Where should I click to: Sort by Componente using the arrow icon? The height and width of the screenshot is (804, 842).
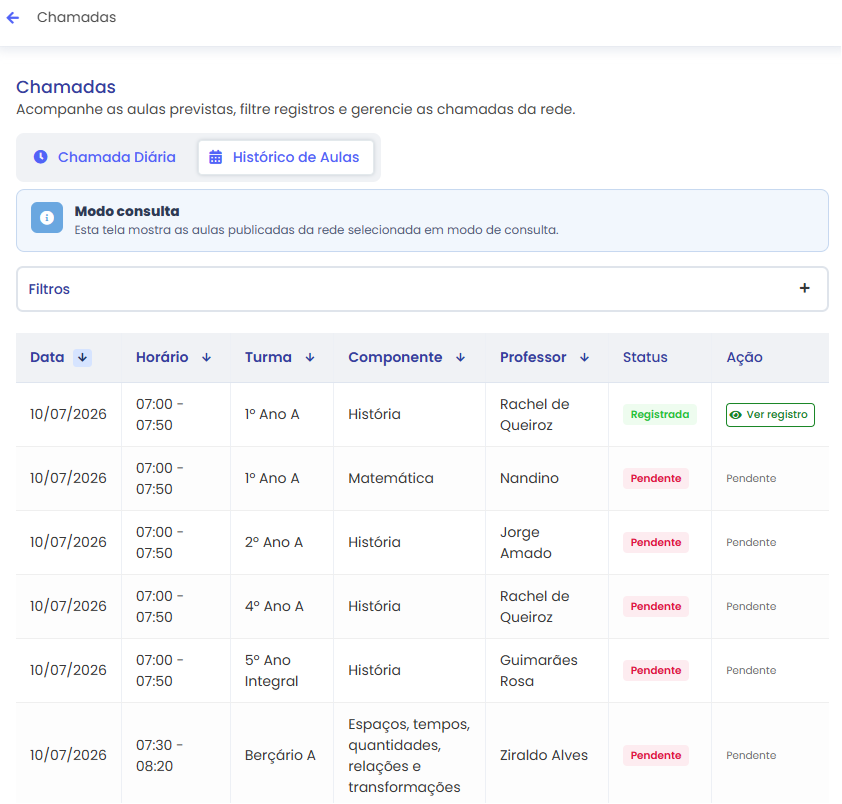pos(460,358)
